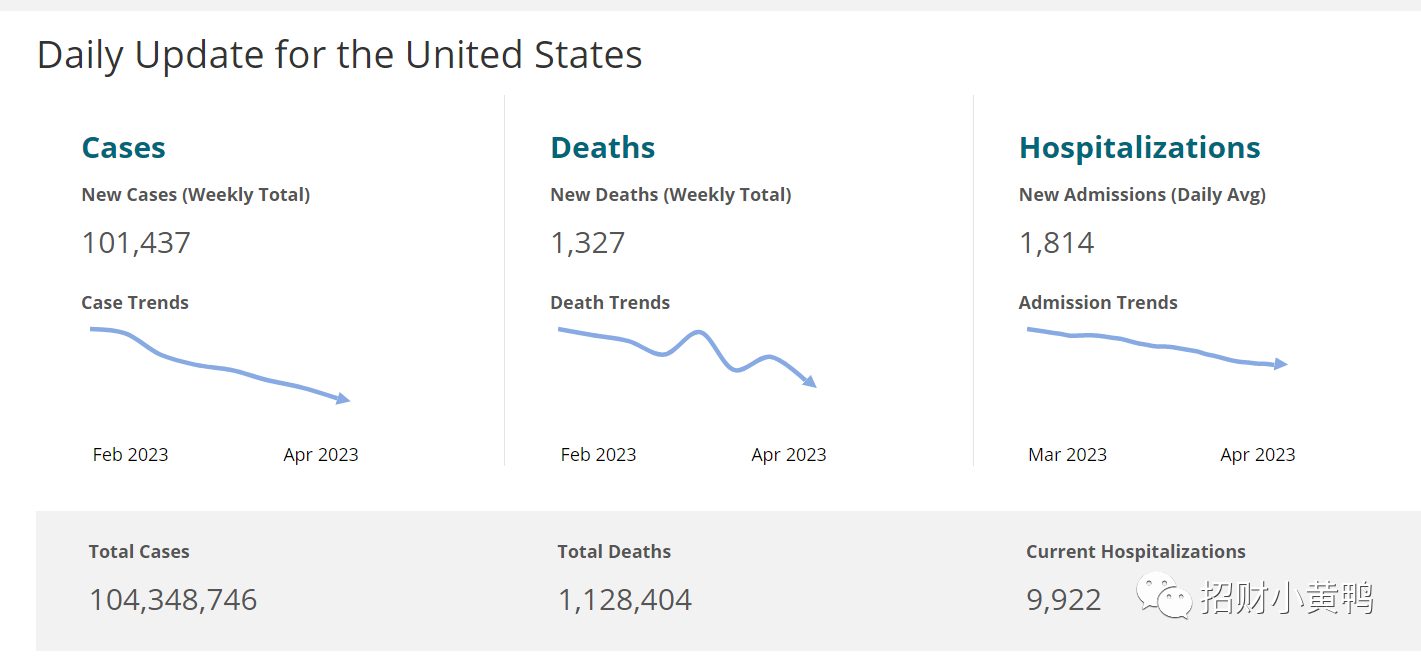
Task: Click the WeChat logo icon in watermark
Action: click(x=1163, y=597)
